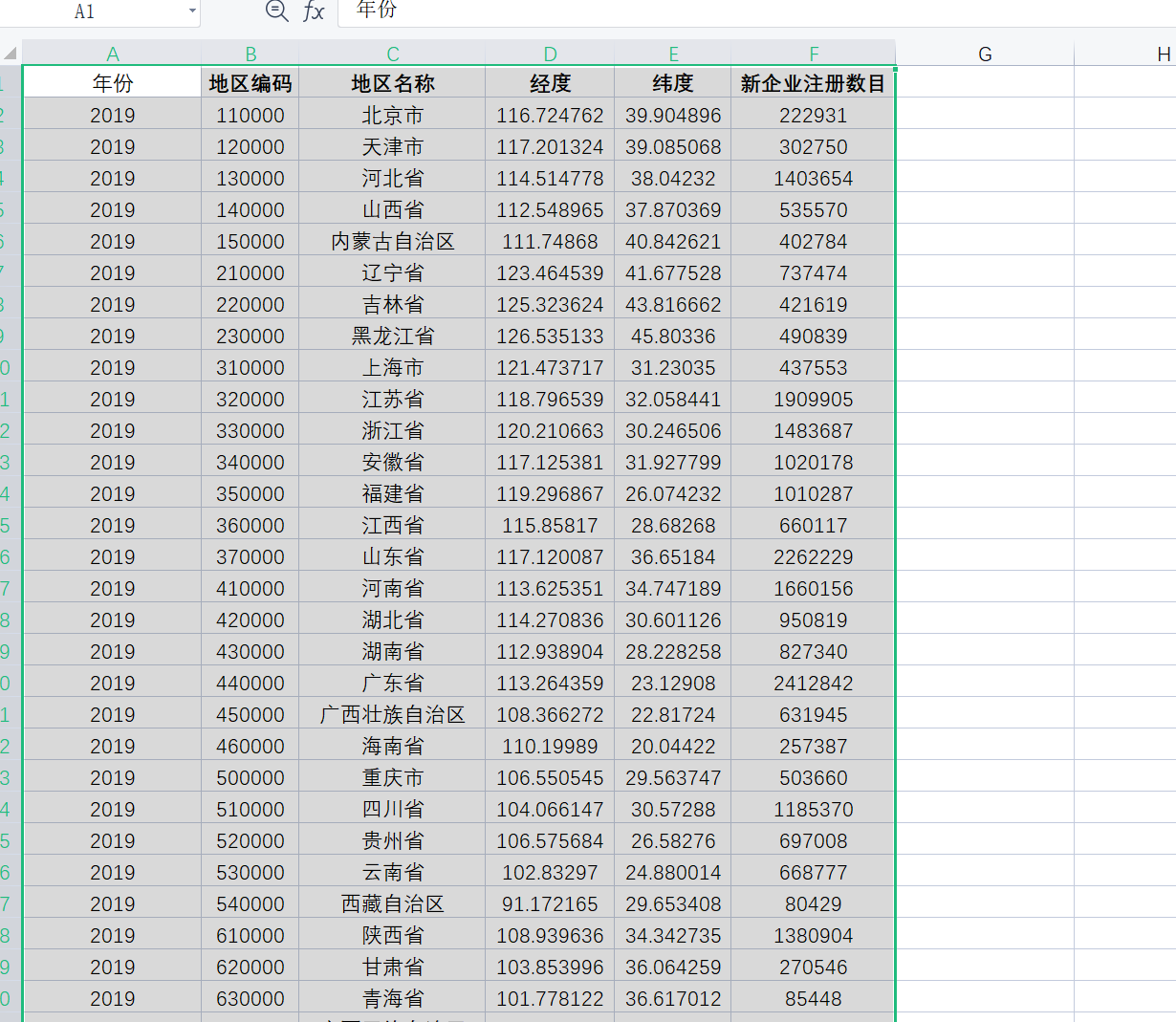
Task: Select the cell containing 广西壮族自治区
Action: tap(393, 714)
